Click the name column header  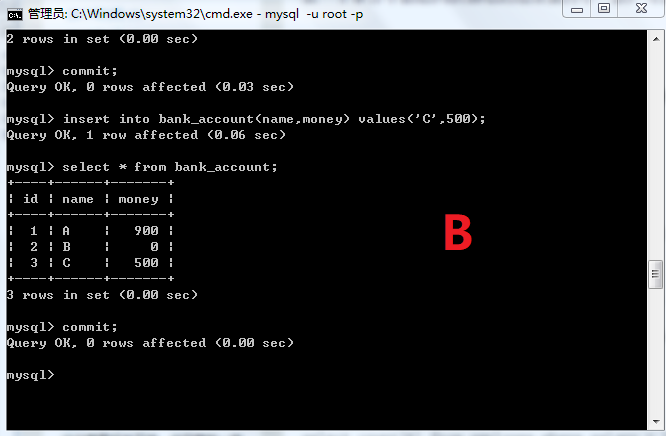click(x=78, y=199)
